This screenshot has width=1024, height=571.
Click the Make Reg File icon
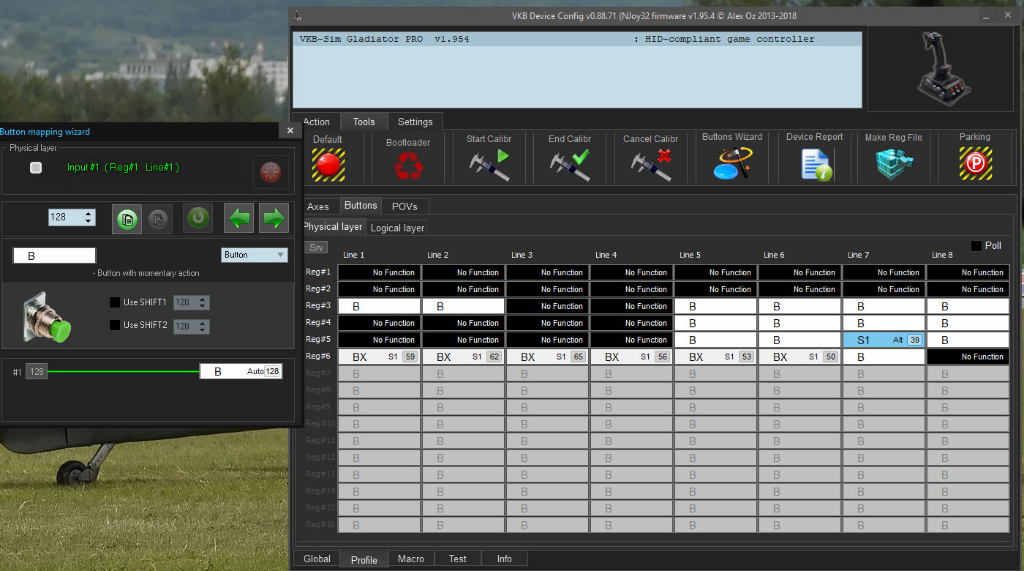click(893, 164)
